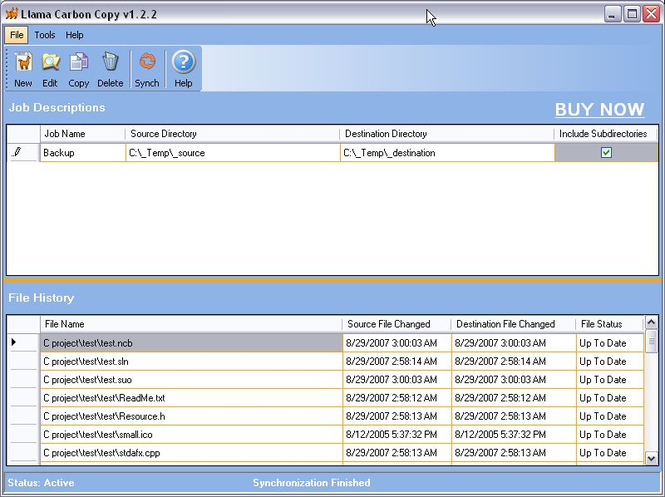
Task: Open the Help question mark icon
Action: 183,69
